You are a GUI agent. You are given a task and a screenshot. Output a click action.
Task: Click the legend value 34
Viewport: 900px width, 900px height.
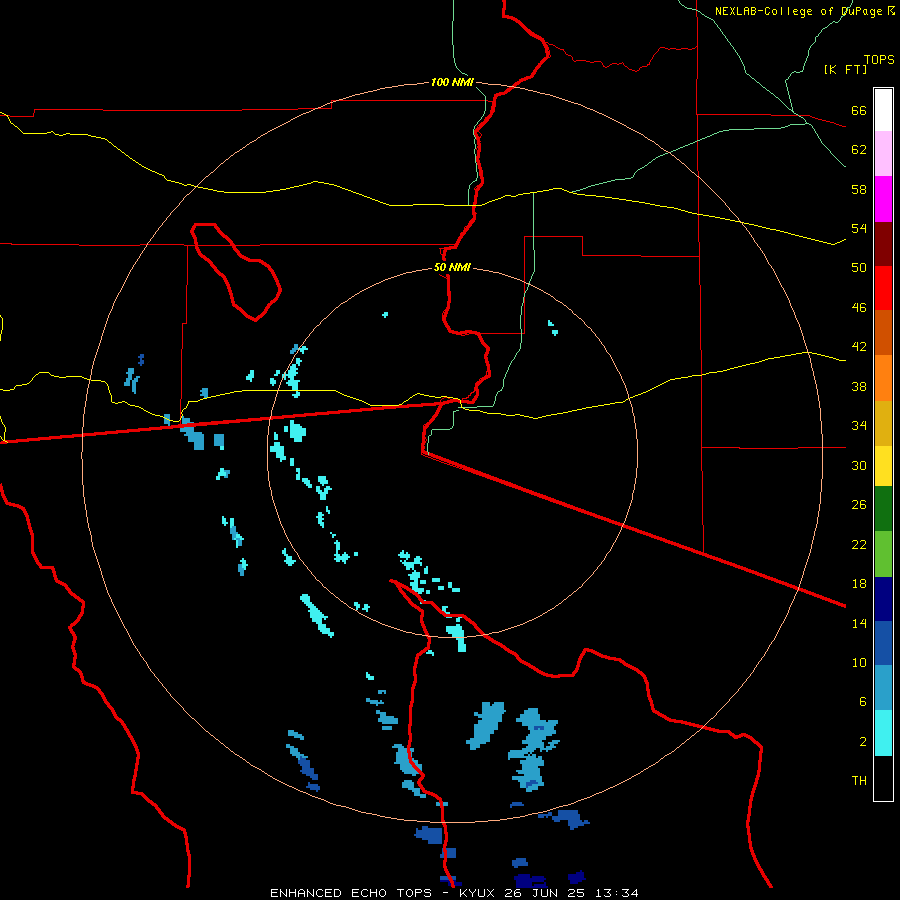pos(859,425)
